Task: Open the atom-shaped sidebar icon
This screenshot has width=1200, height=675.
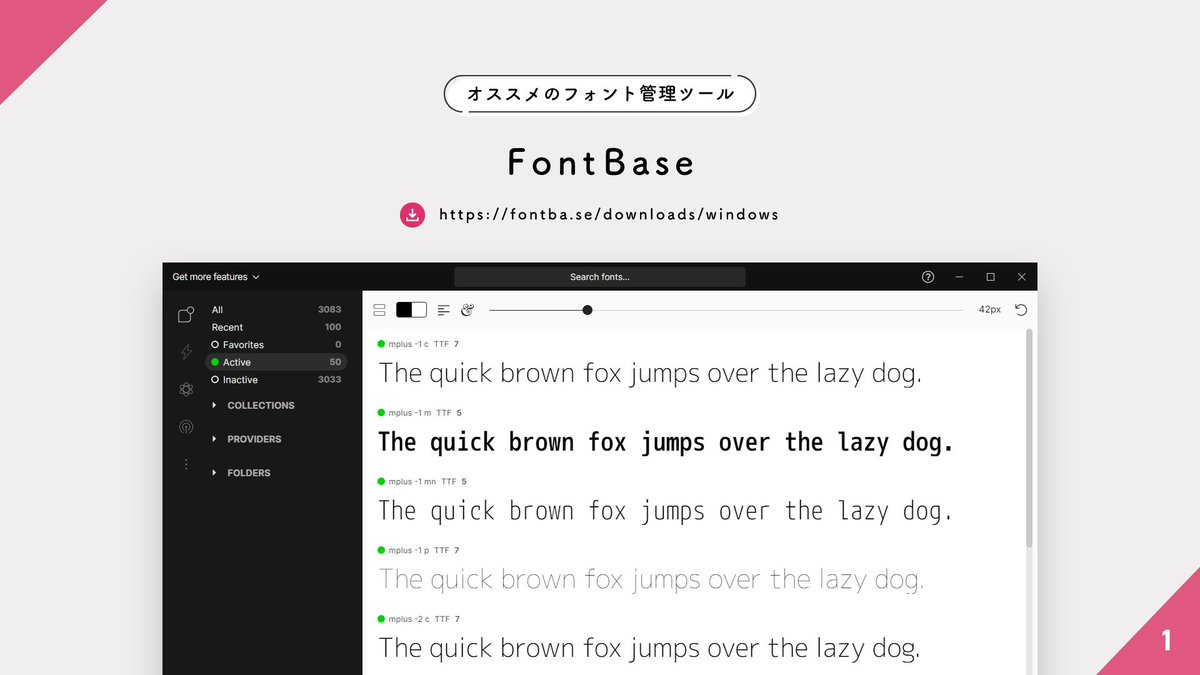Action: (185, 390)
